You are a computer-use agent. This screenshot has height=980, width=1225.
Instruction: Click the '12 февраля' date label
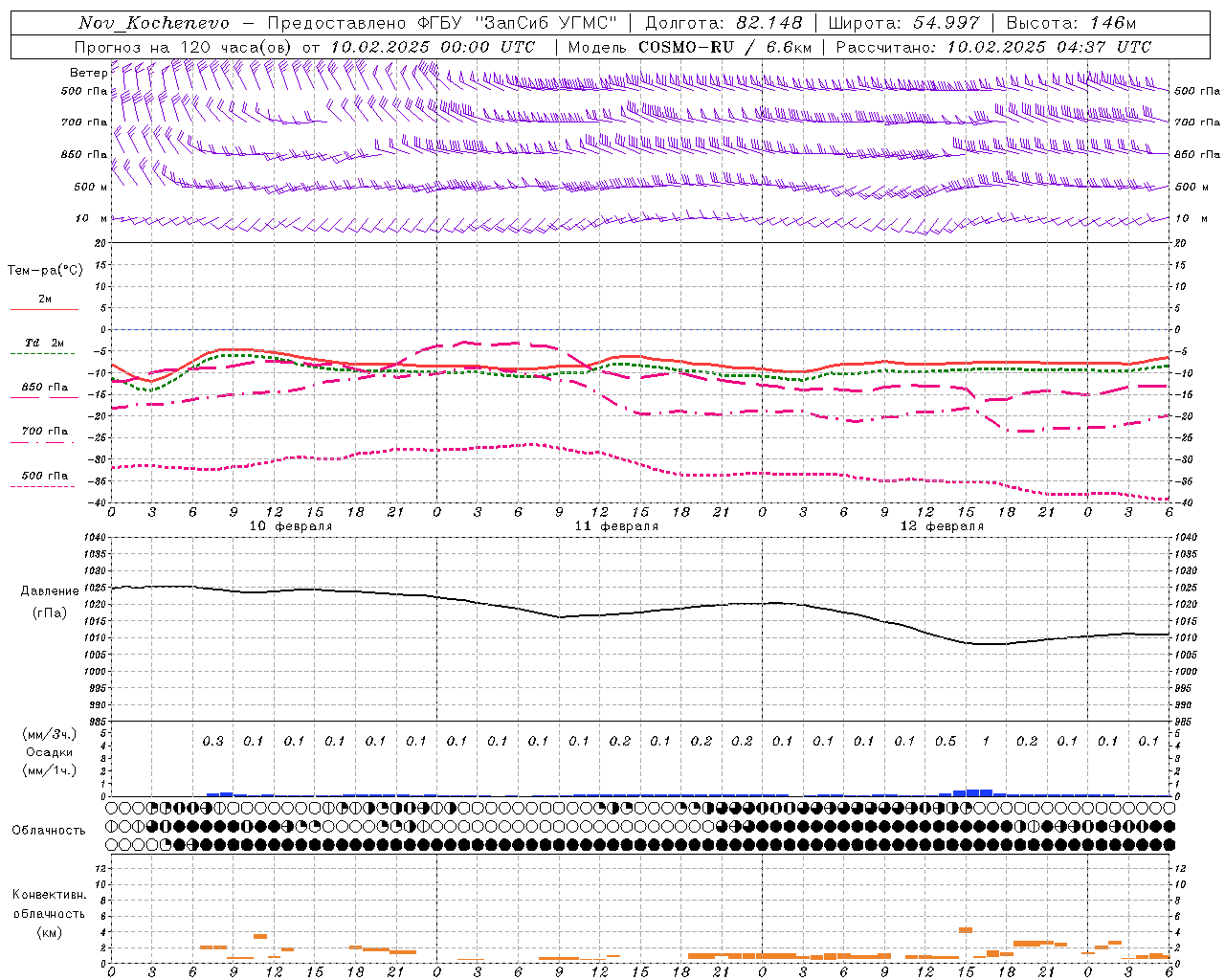pyautogui.click(x=942, y=526)
